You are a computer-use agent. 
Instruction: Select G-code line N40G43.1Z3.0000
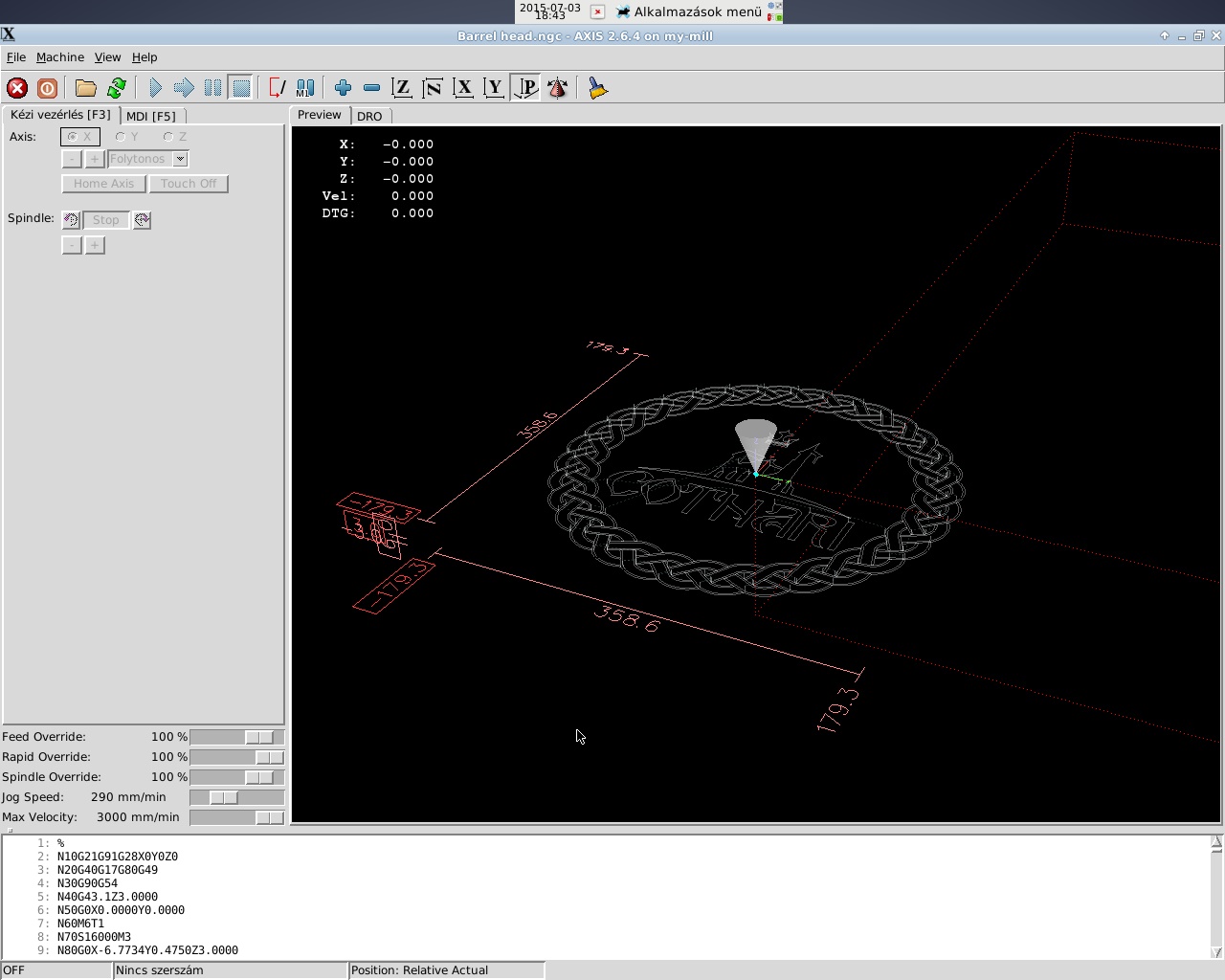coord(107,897)
